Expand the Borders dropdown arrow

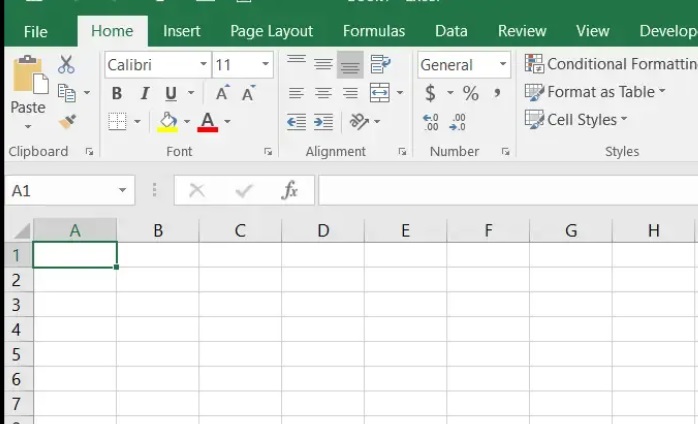pos(137,122)
